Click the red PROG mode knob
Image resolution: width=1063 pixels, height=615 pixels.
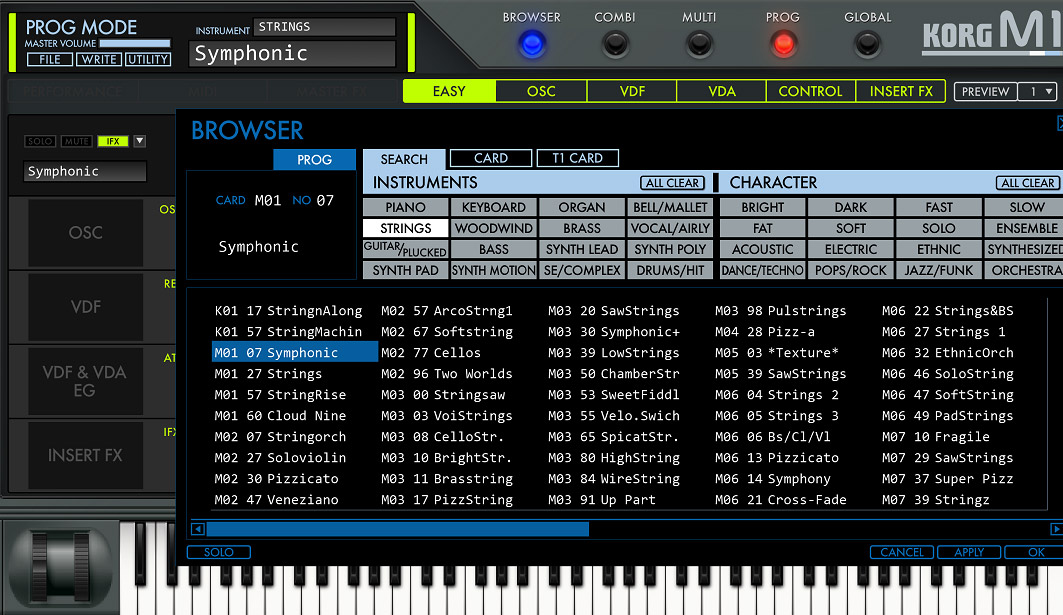point(783,44)
